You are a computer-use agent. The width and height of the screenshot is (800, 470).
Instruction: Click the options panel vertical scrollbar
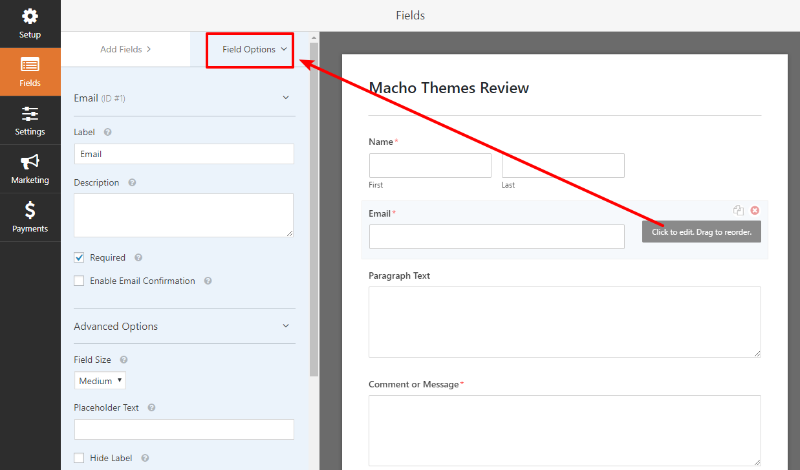pos(314,209)
